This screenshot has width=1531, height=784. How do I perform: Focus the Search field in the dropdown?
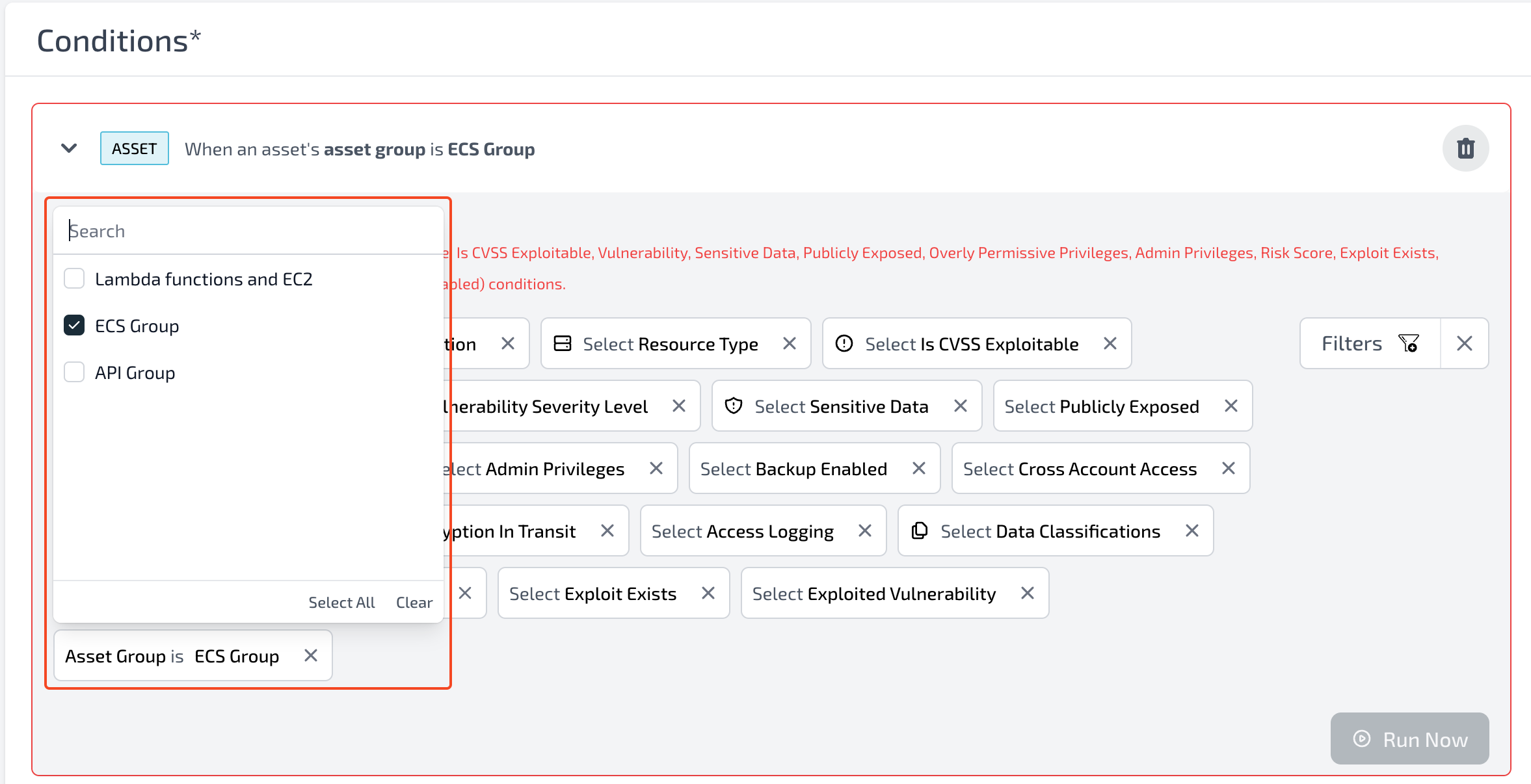click(x=248, y=231)
